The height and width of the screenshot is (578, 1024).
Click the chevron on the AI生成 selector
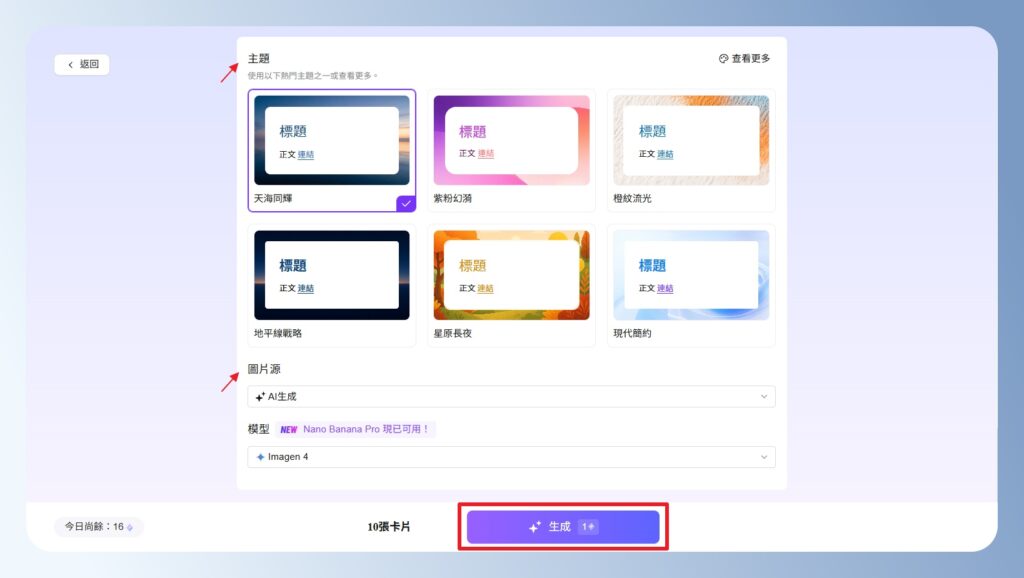tap(763, 396)
